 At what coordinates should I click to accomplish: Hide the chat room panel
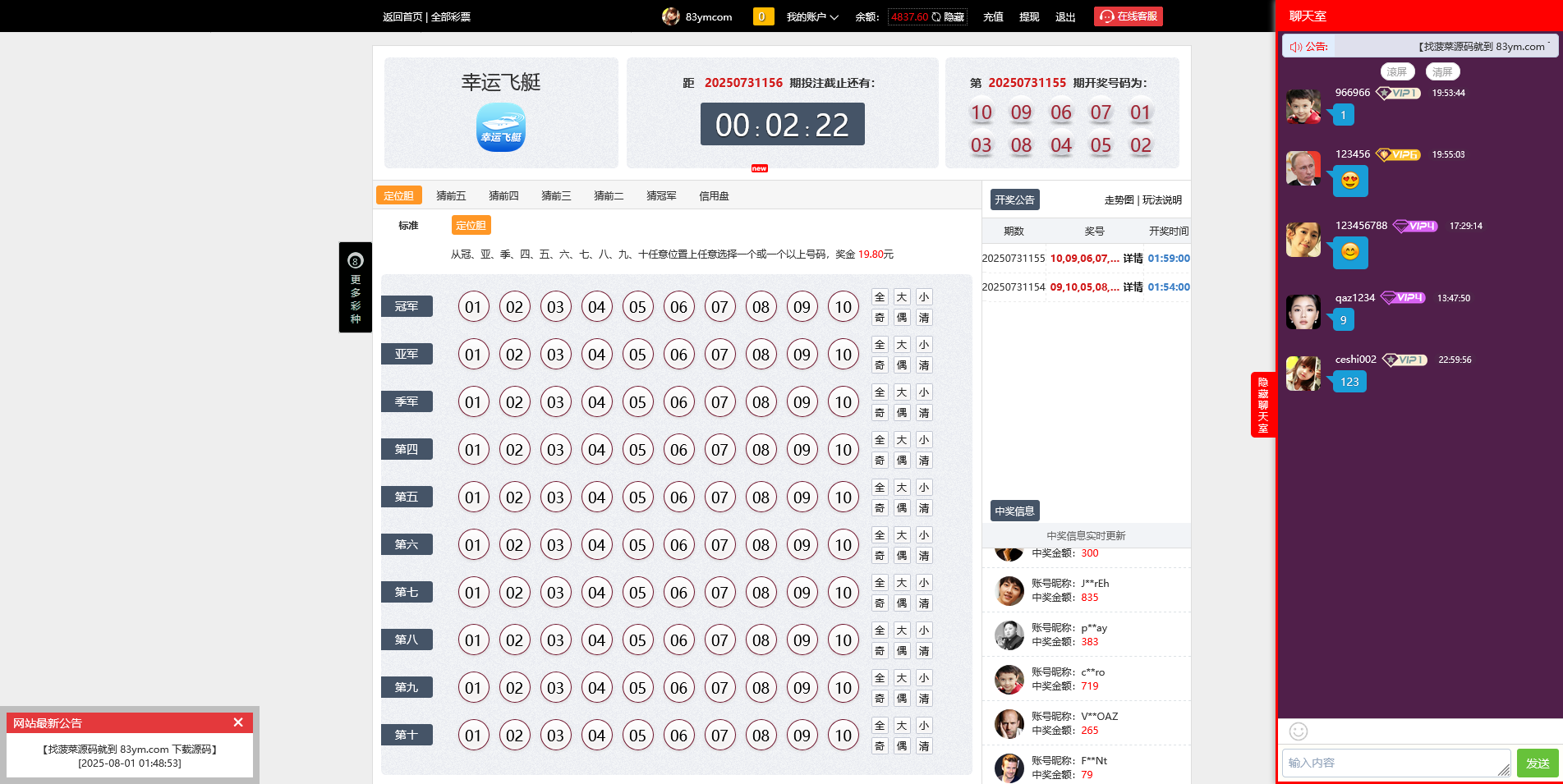click(1262, 405)
